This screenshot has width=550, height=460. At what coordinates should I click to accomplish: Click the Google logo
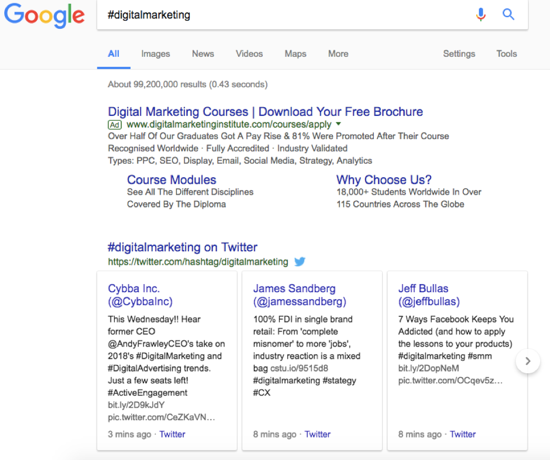[44, 15]
